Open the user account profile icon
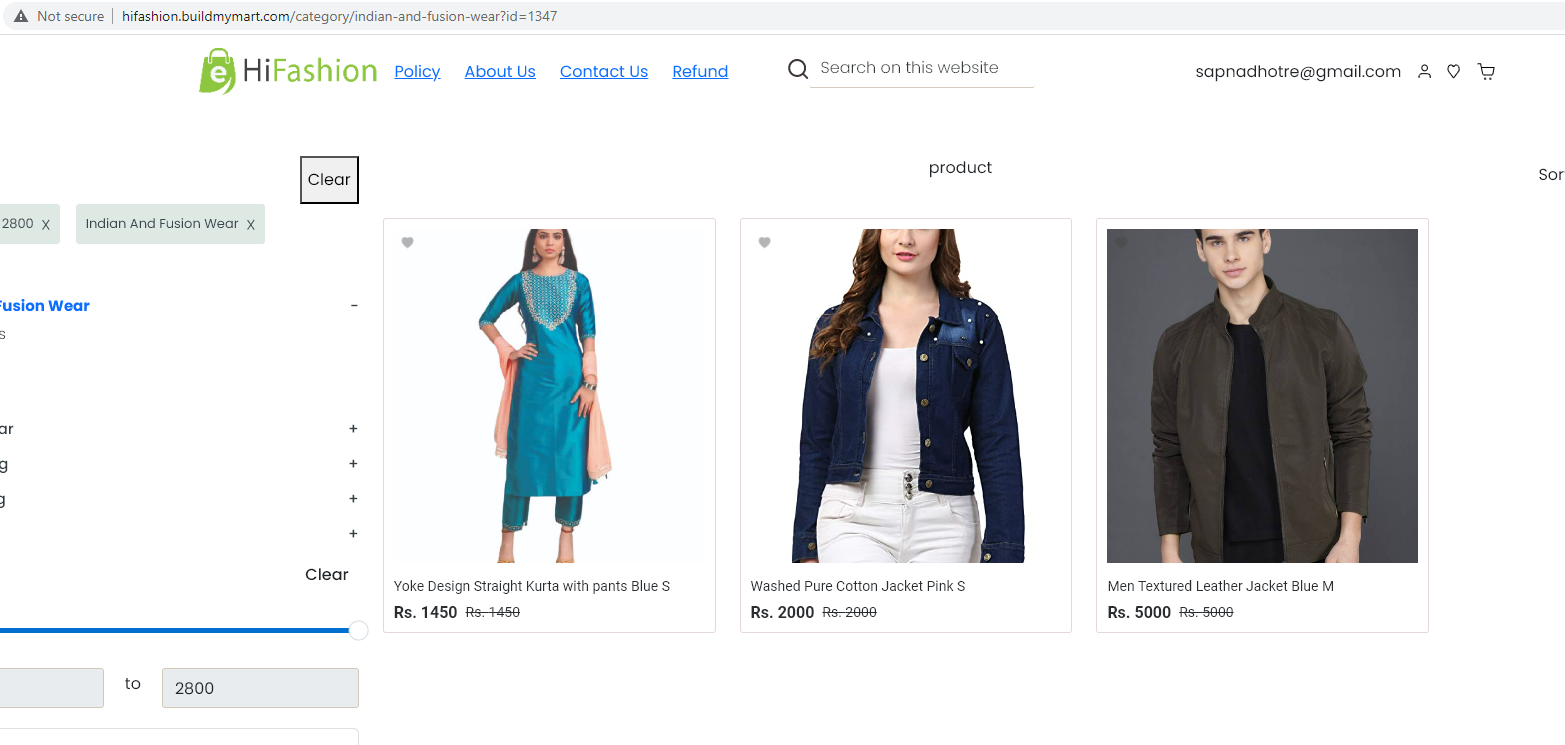This screenshot has height=745, width=1565. [x=1424, y=71]
